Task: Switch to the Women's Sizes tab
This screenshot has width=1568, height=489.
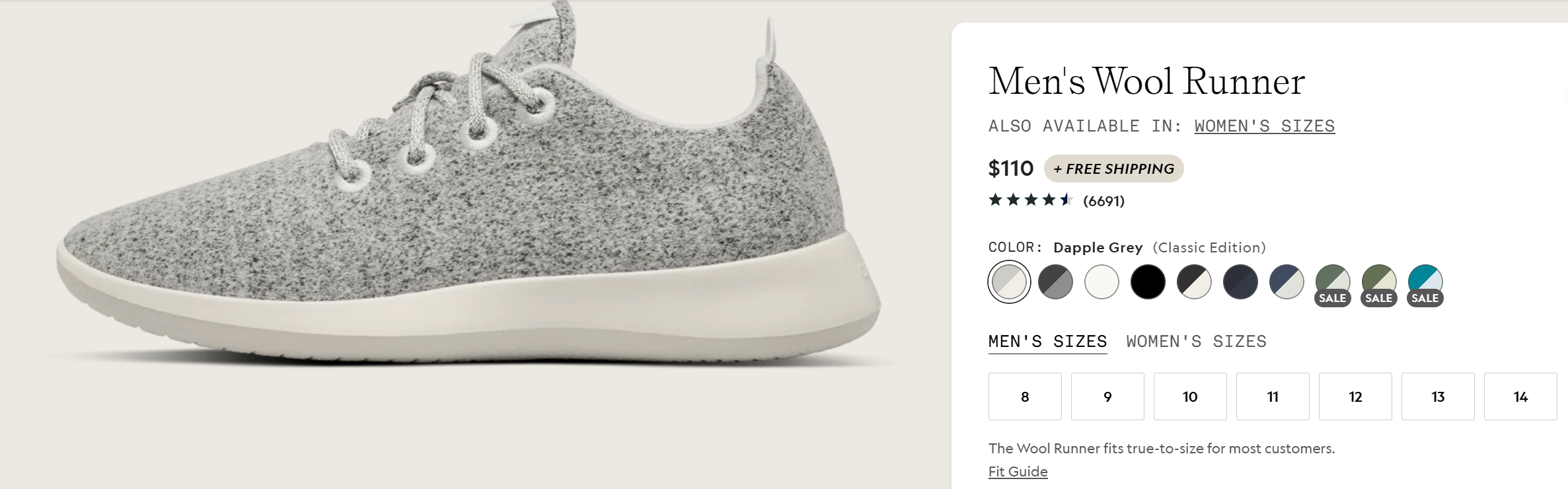Action: coord(1196,342)
